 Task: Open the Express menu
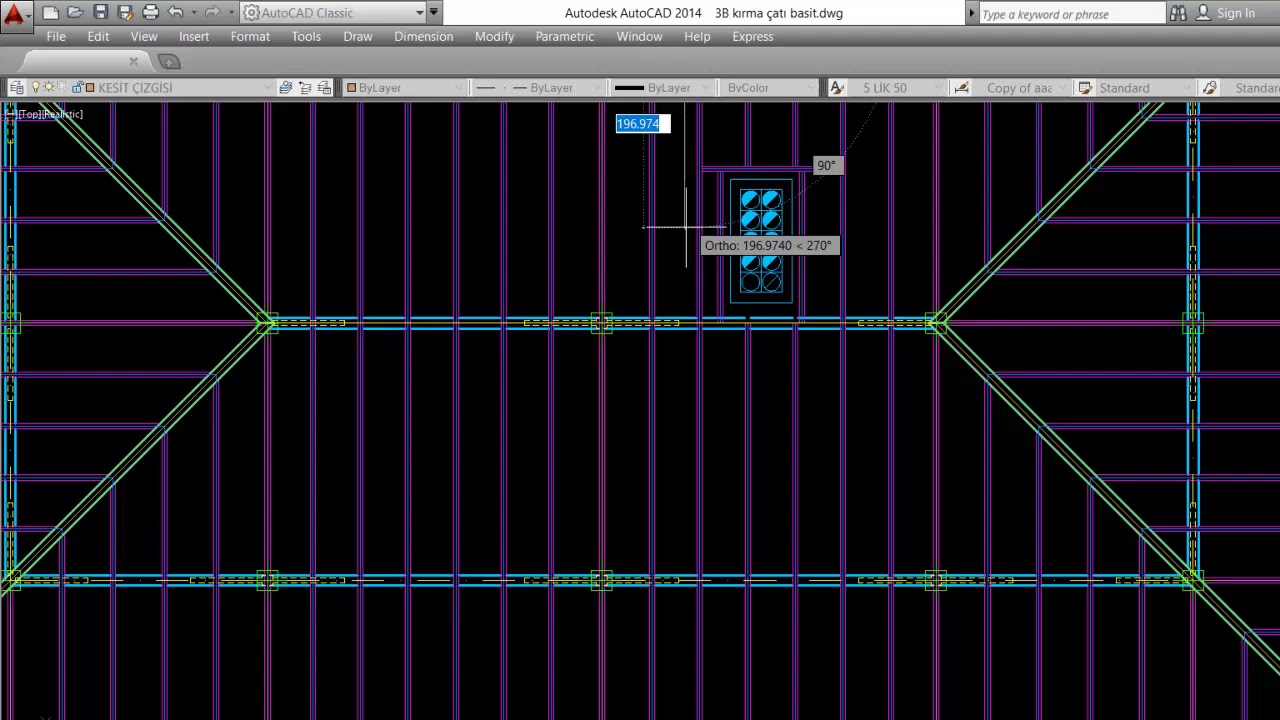point(753,36)
